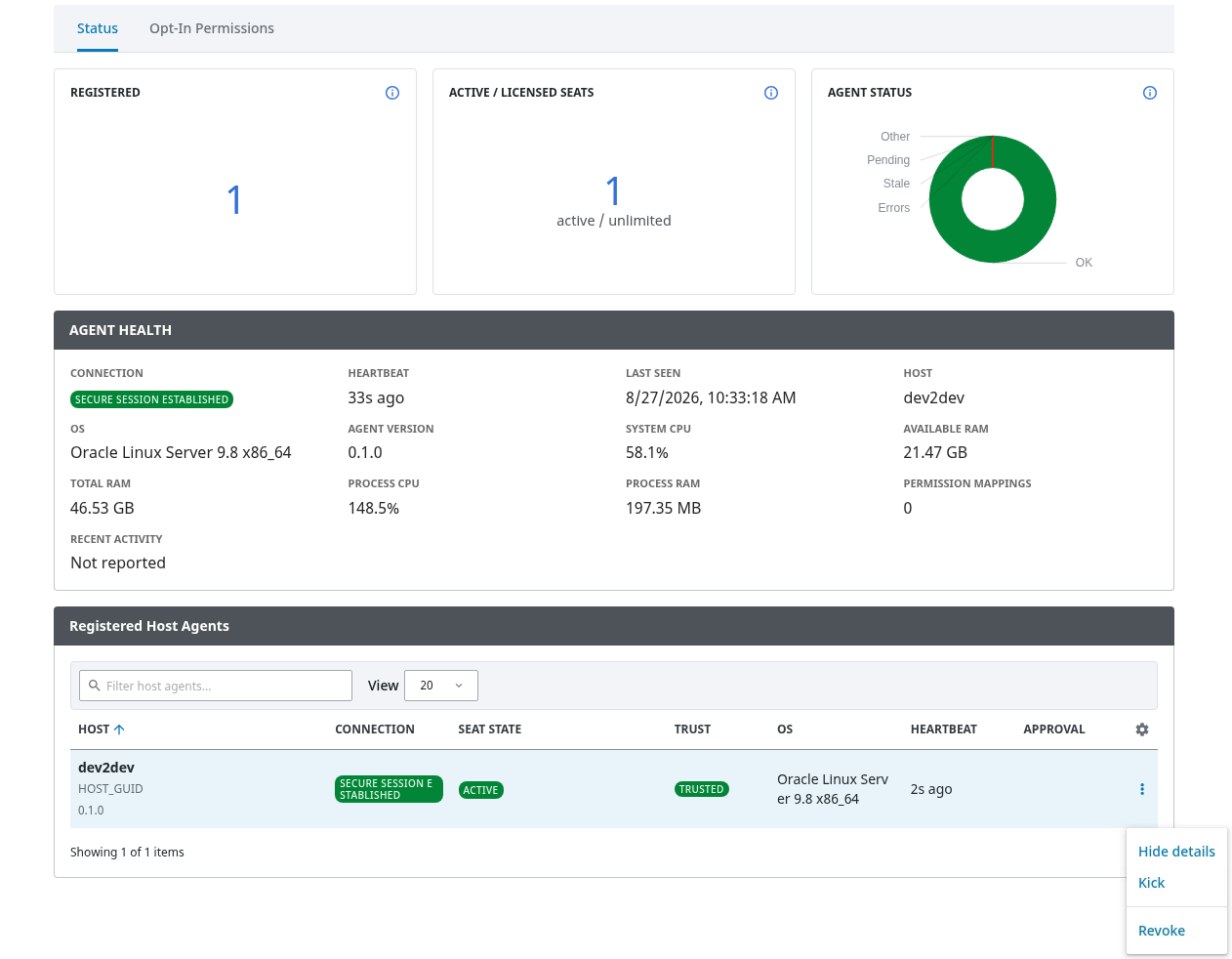Switch to the Opt-In Permissions tab
The width and height of the screenshot is (1232, 959).
212,28
